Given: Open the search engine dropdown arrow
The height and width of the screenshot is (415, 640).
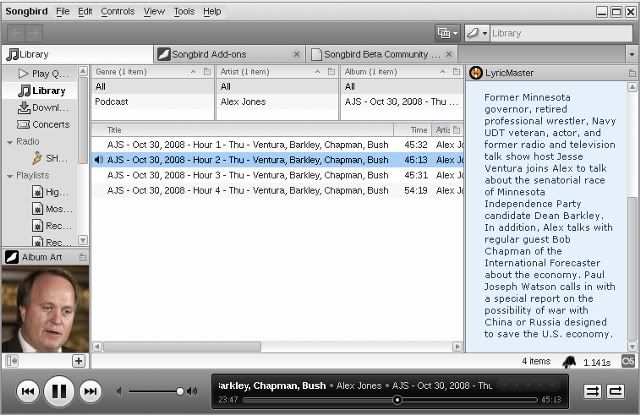Looking at the screenshot, I should [x=485, y=33].
